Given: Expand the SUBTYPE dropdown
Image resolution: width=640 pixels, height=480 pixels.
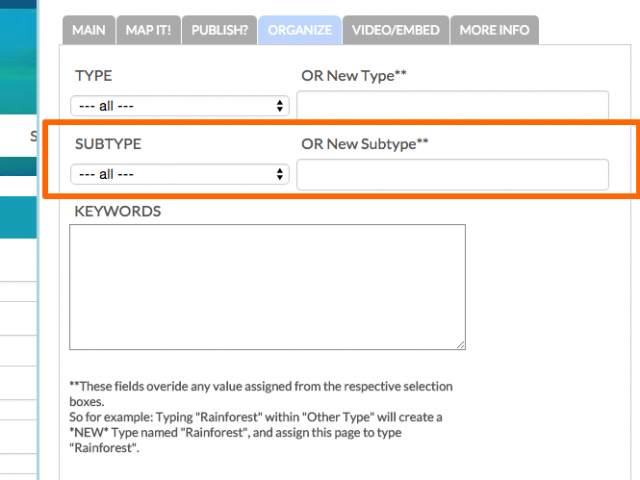Looking at the screenshot, I should click(x=180, y=174).
